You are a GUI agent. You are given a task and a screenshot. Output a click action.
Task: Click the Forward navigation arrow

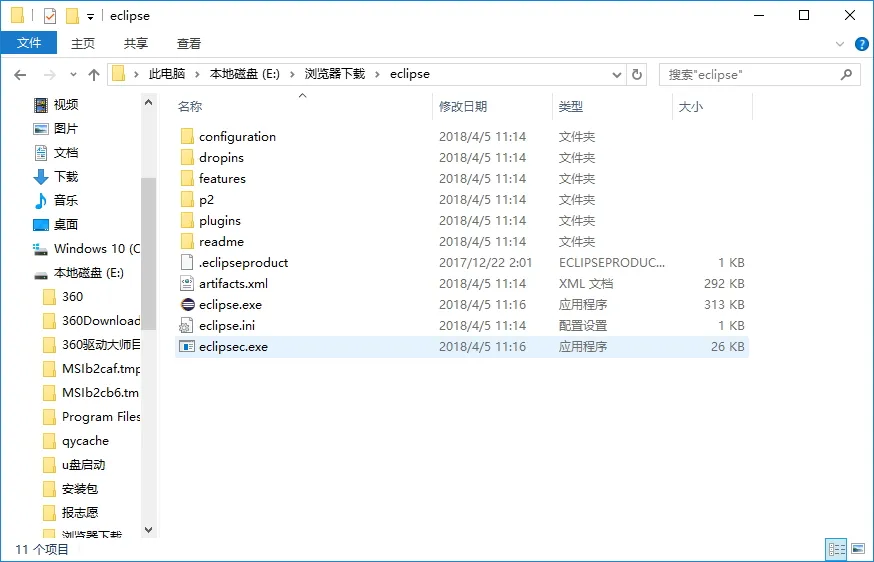[x=50, y=74]
